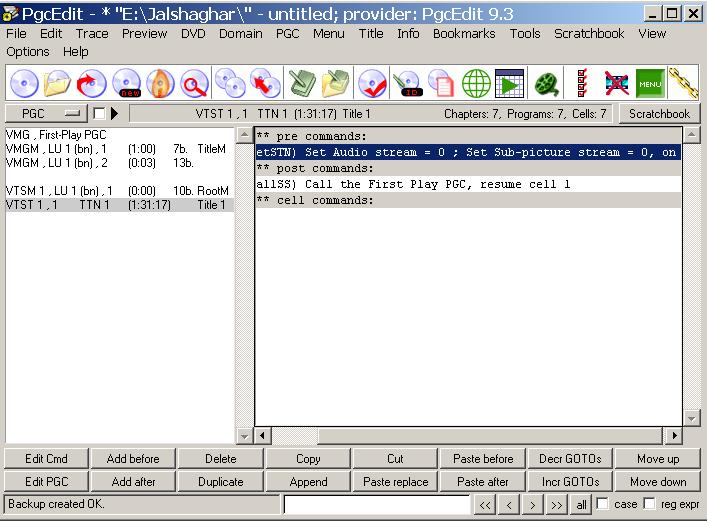Viewport: 707px width, 521px height.
Task: Click the Scratchbook button
Action: click(x=659, y=113)
